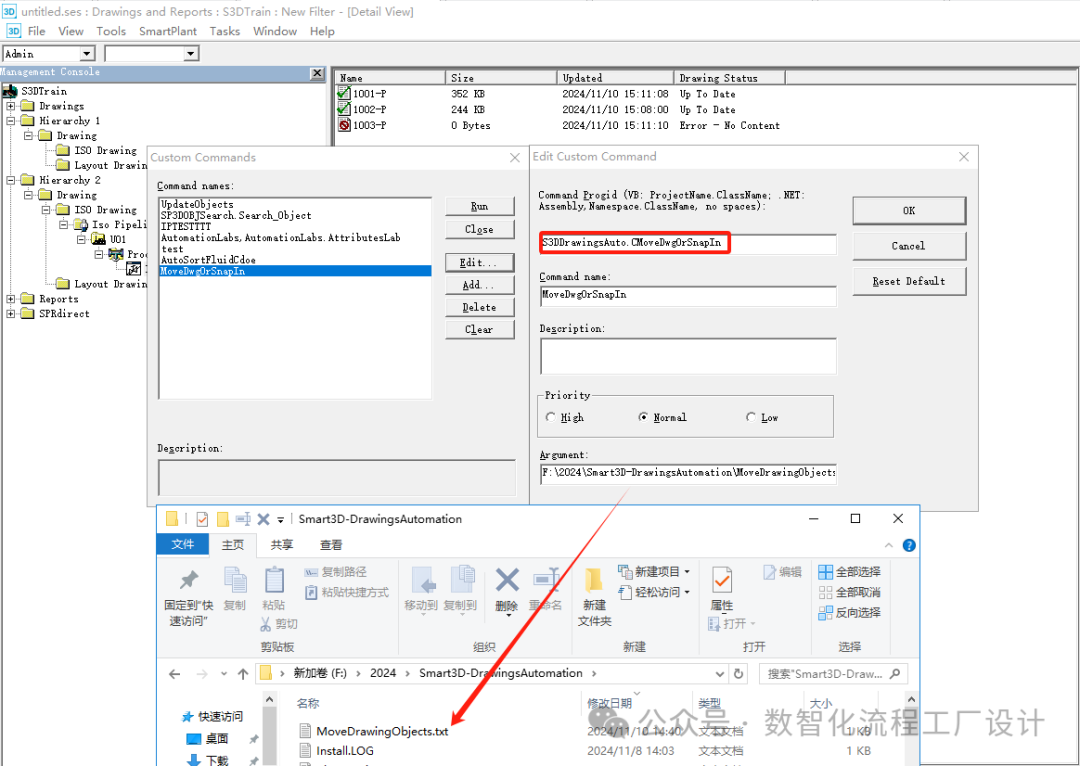The image size is (1080, 766).
Task: Click Paste shortcut (粘贴快捷方式) in ribbon
Action: (x=346, y=592)
